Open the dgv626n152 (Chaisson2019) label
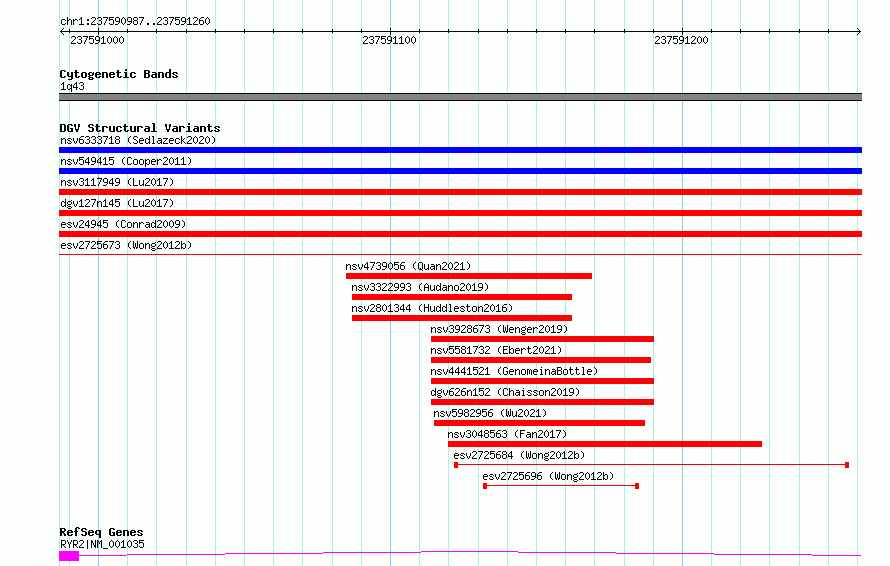This screenshot has width=890, height=566. tap(505, 392)
